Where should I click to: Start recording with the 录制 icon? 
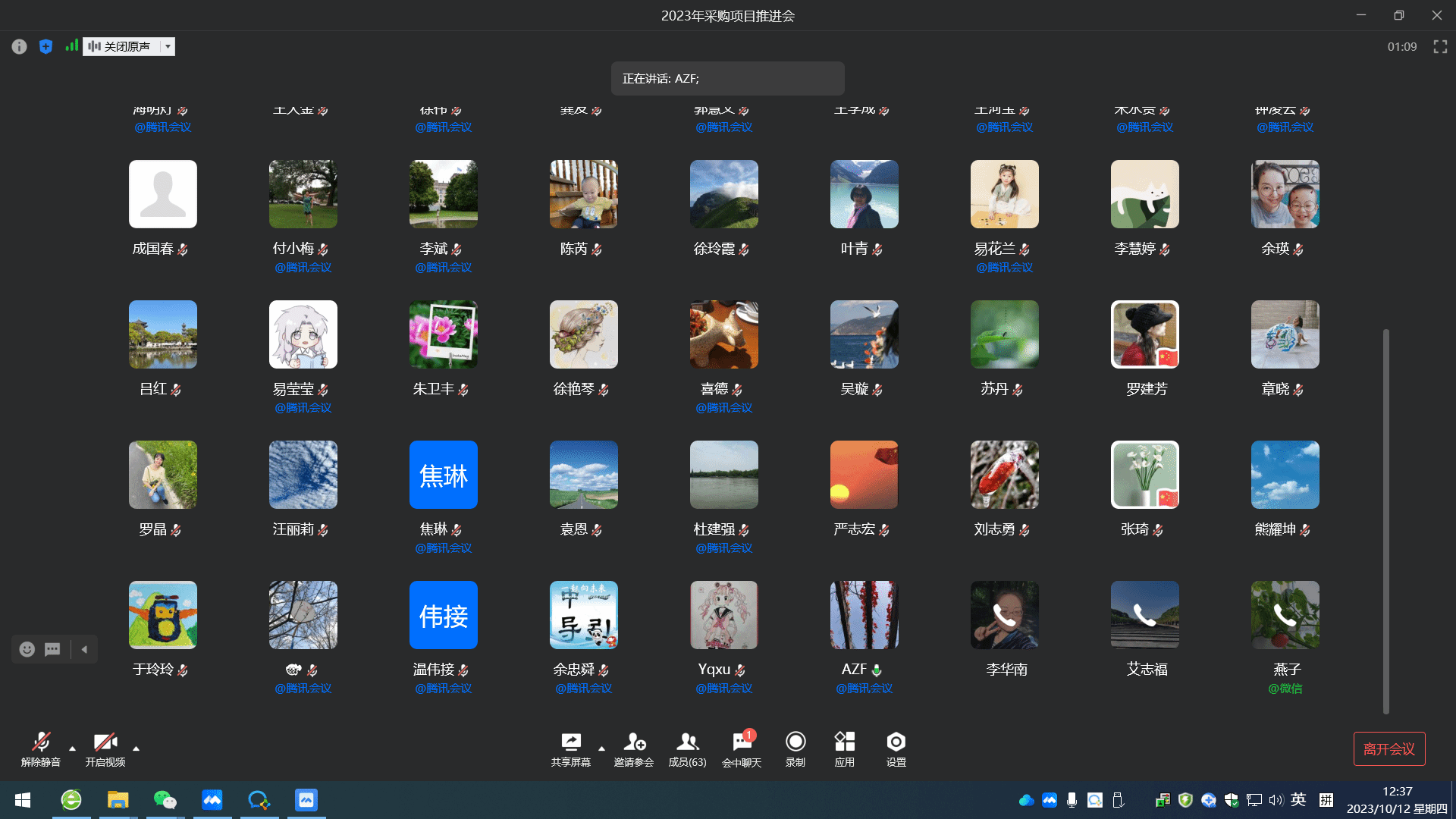795,748
